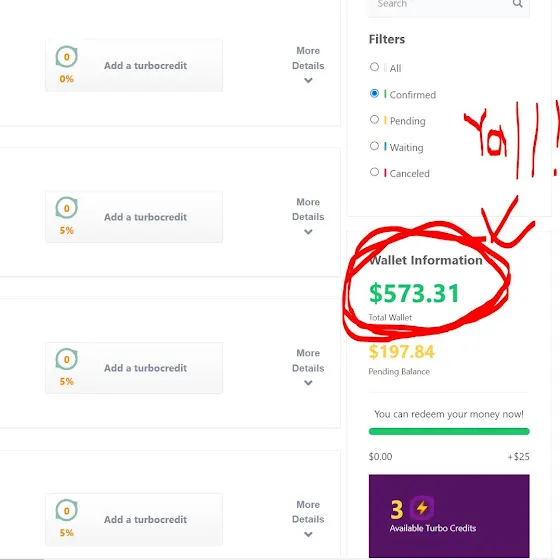Select the Waiting filter radio button
The image size is (560, 560).
point(374,146)
